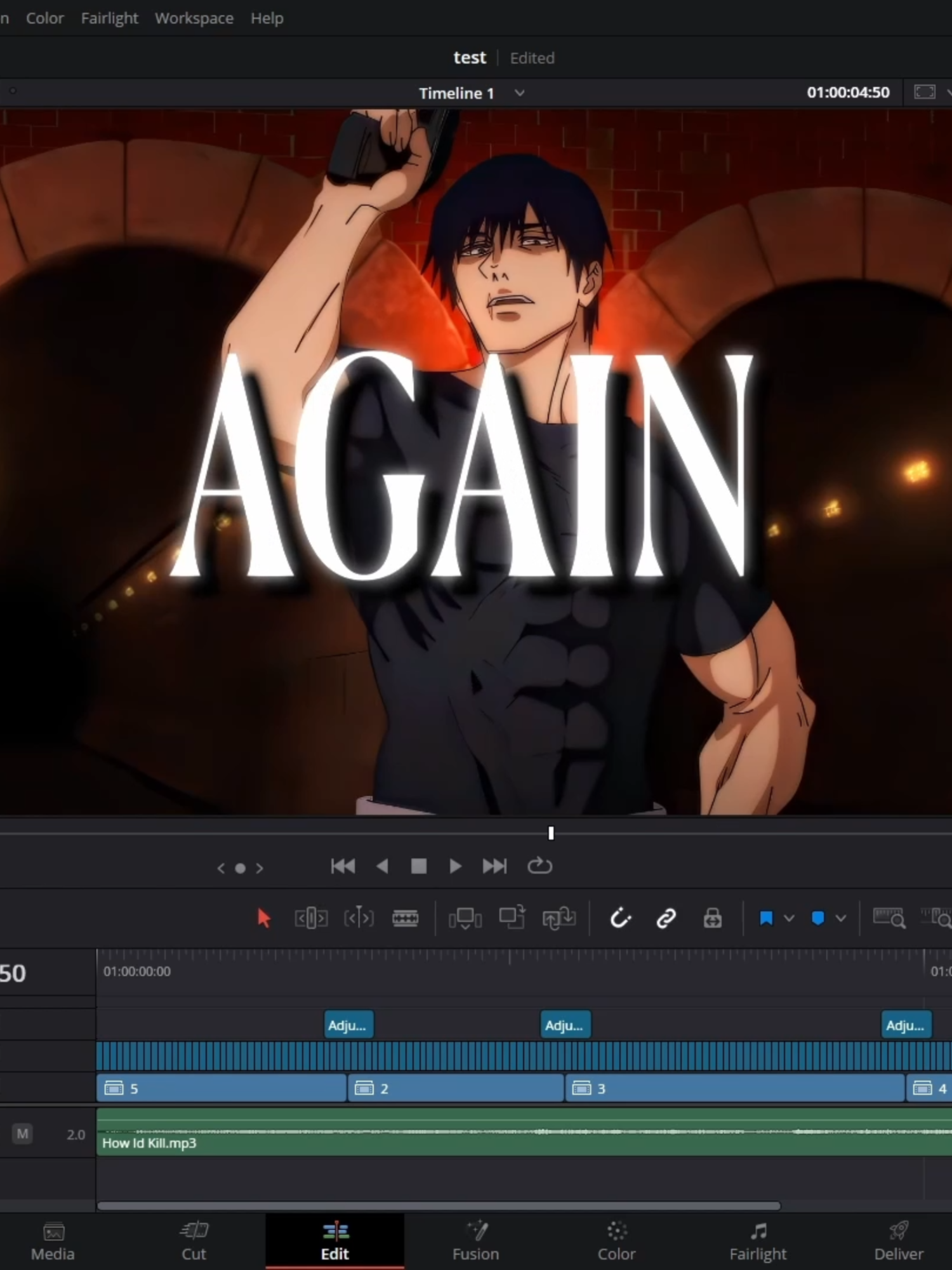Mute audio track with M button

pos(23,1133)
